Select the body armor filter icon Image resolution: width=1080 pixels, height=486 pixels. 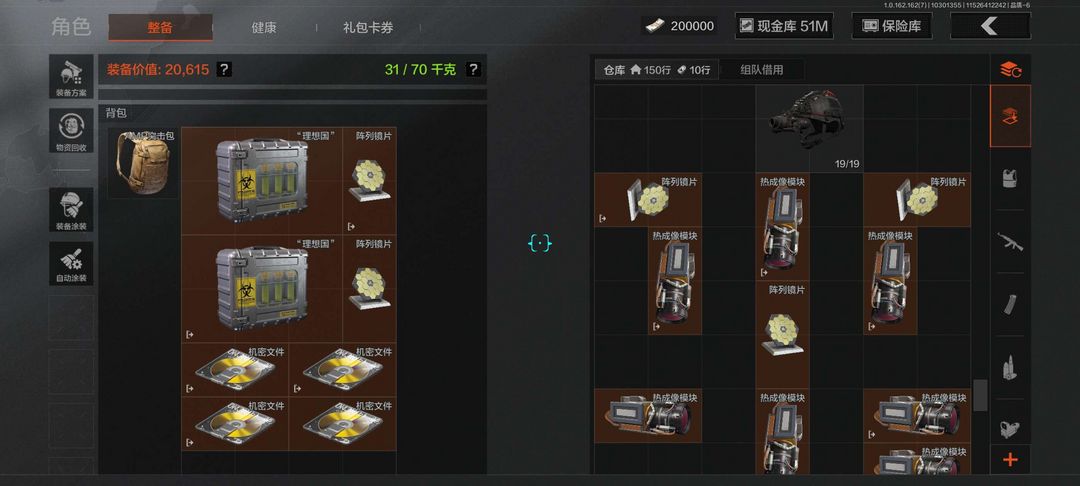pos(1010,179)
